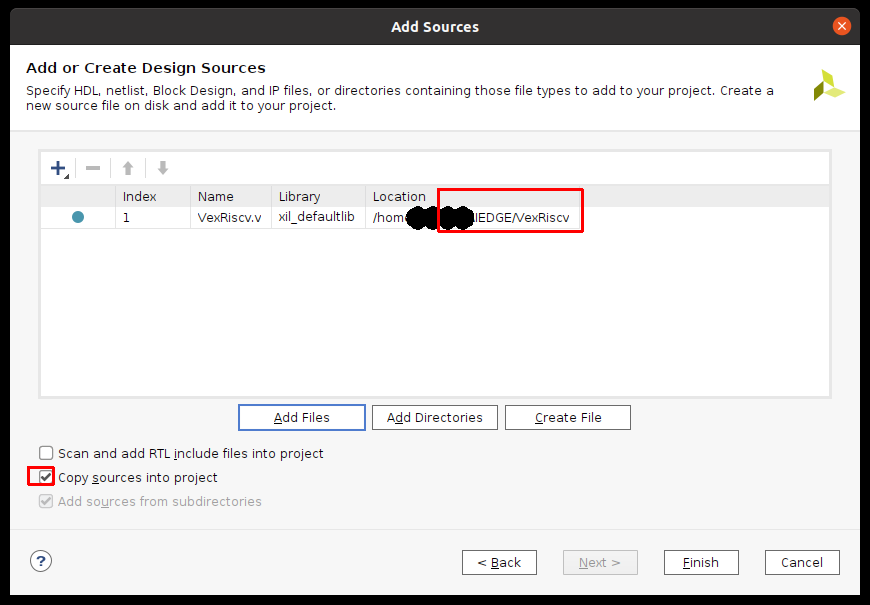The image size is (870, 605).
Task: Go back with the Back button
Action: (x=499, y=563)
